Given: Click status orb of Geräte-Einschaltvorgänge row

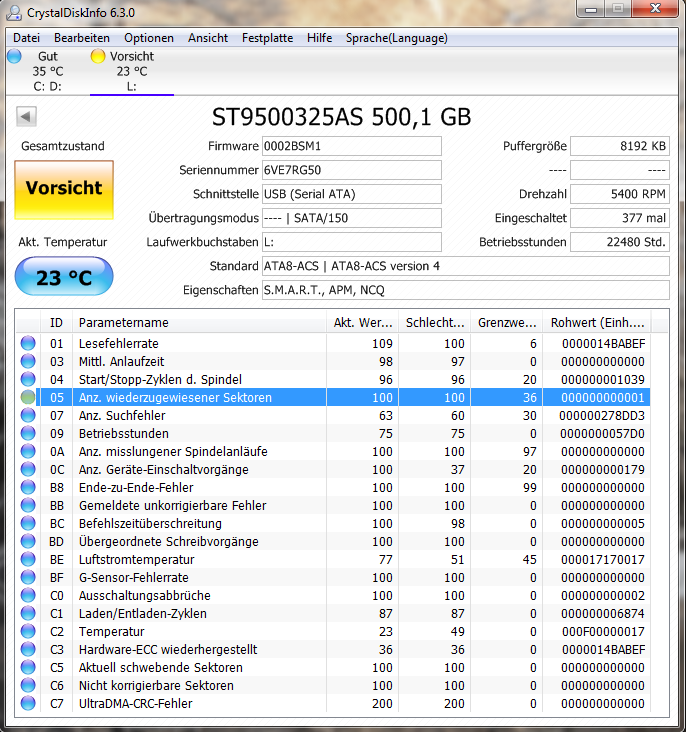Looking at the screenshot, I should tap(28, 469).
